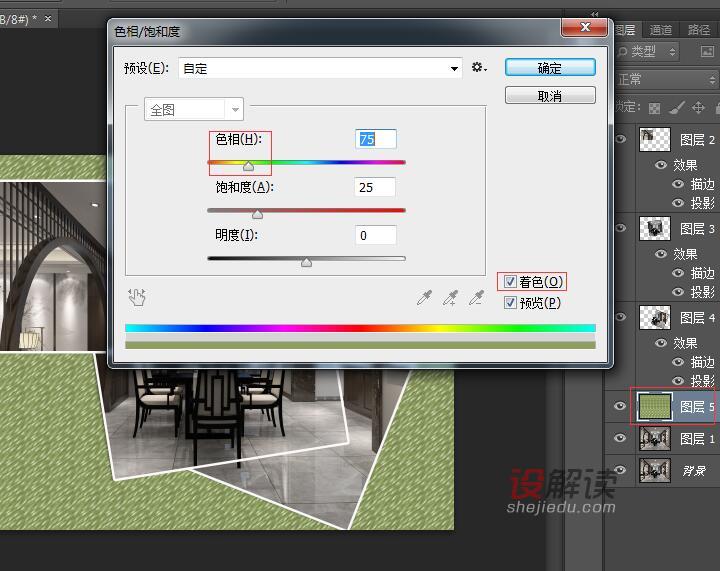Toggle the 着色 colorize checkbox
720x571 pixels.
(x=510, y=281)
